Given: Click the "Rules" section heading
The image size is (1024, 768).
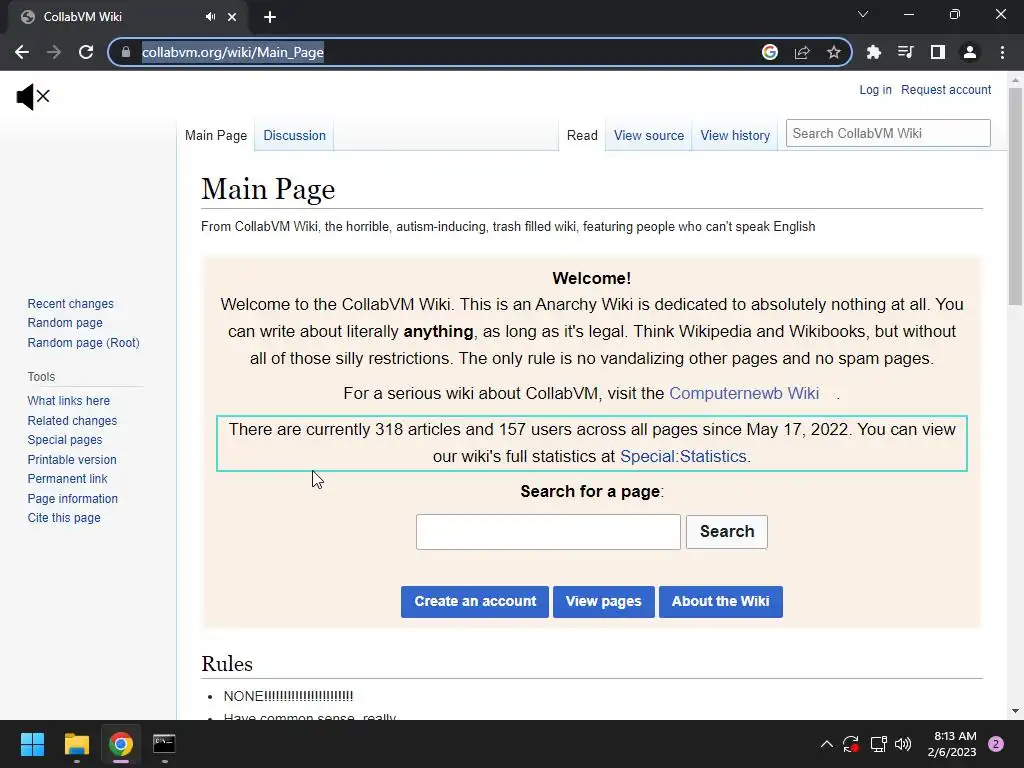Looking at the screenshot, I should click(x=227, y=664).
